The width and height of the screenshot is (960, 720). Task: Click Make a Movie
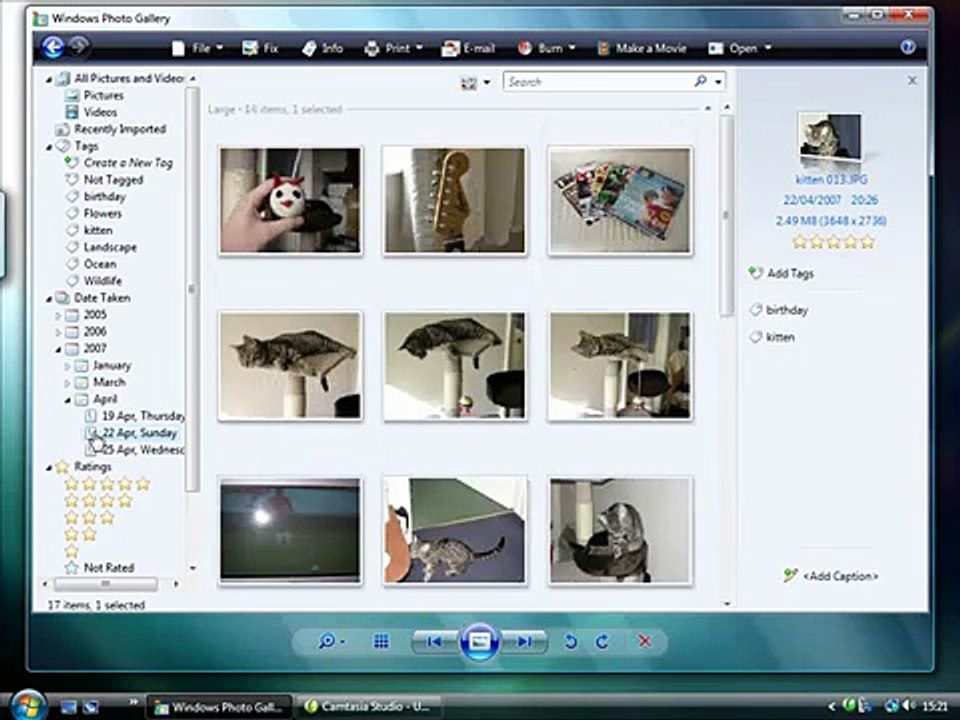click(x=642, y=48)
